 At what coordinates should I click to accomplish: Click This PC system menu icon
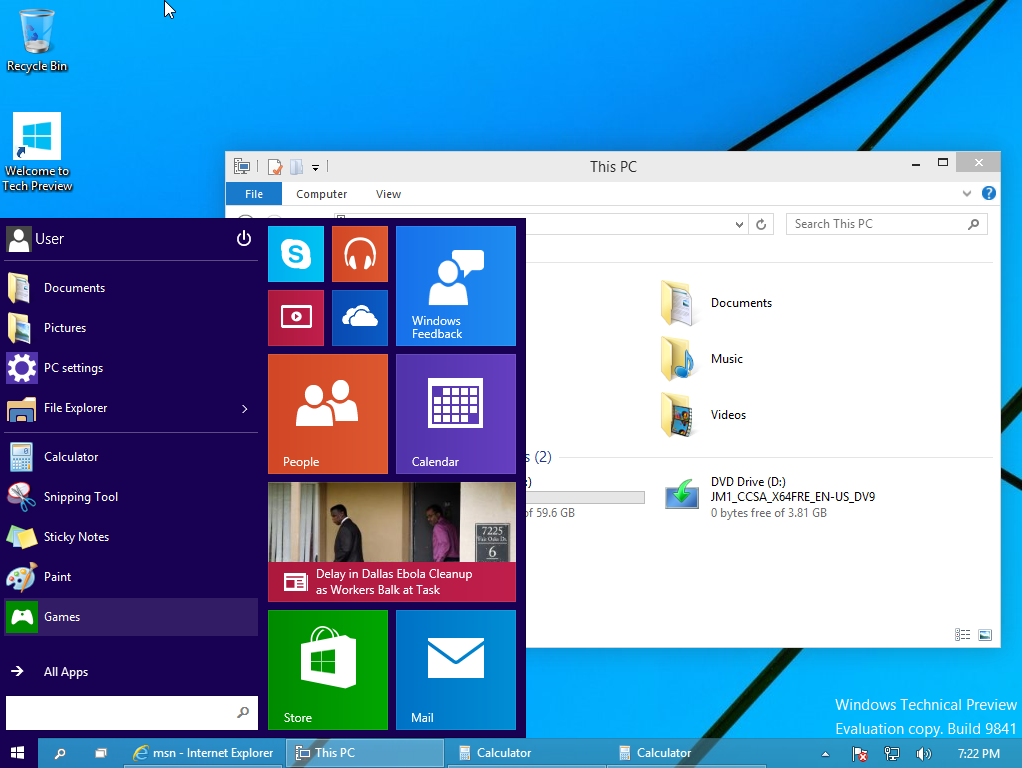[242, 167]
